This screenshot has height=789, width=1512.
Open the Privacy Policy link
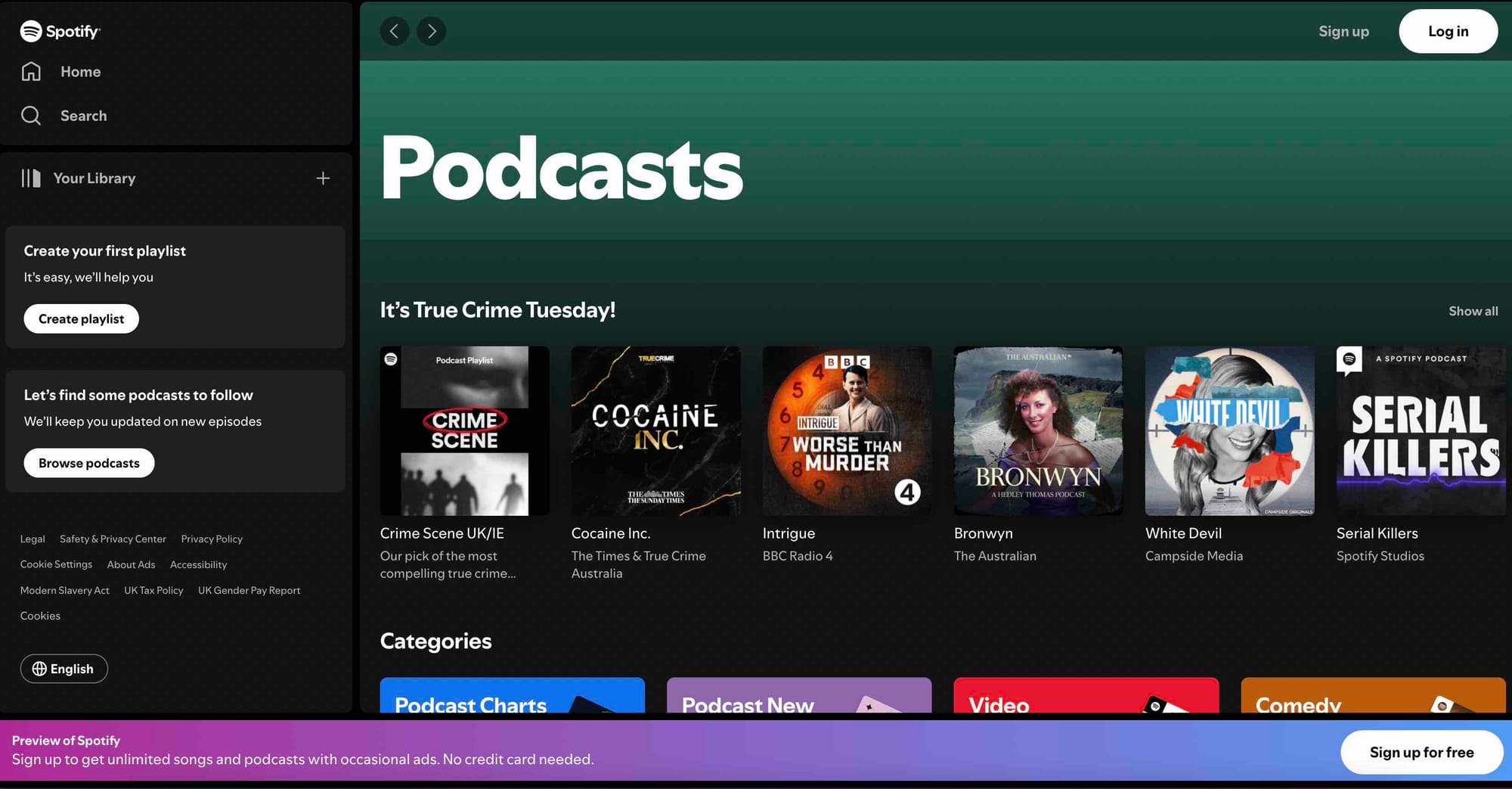coord(212,539)
